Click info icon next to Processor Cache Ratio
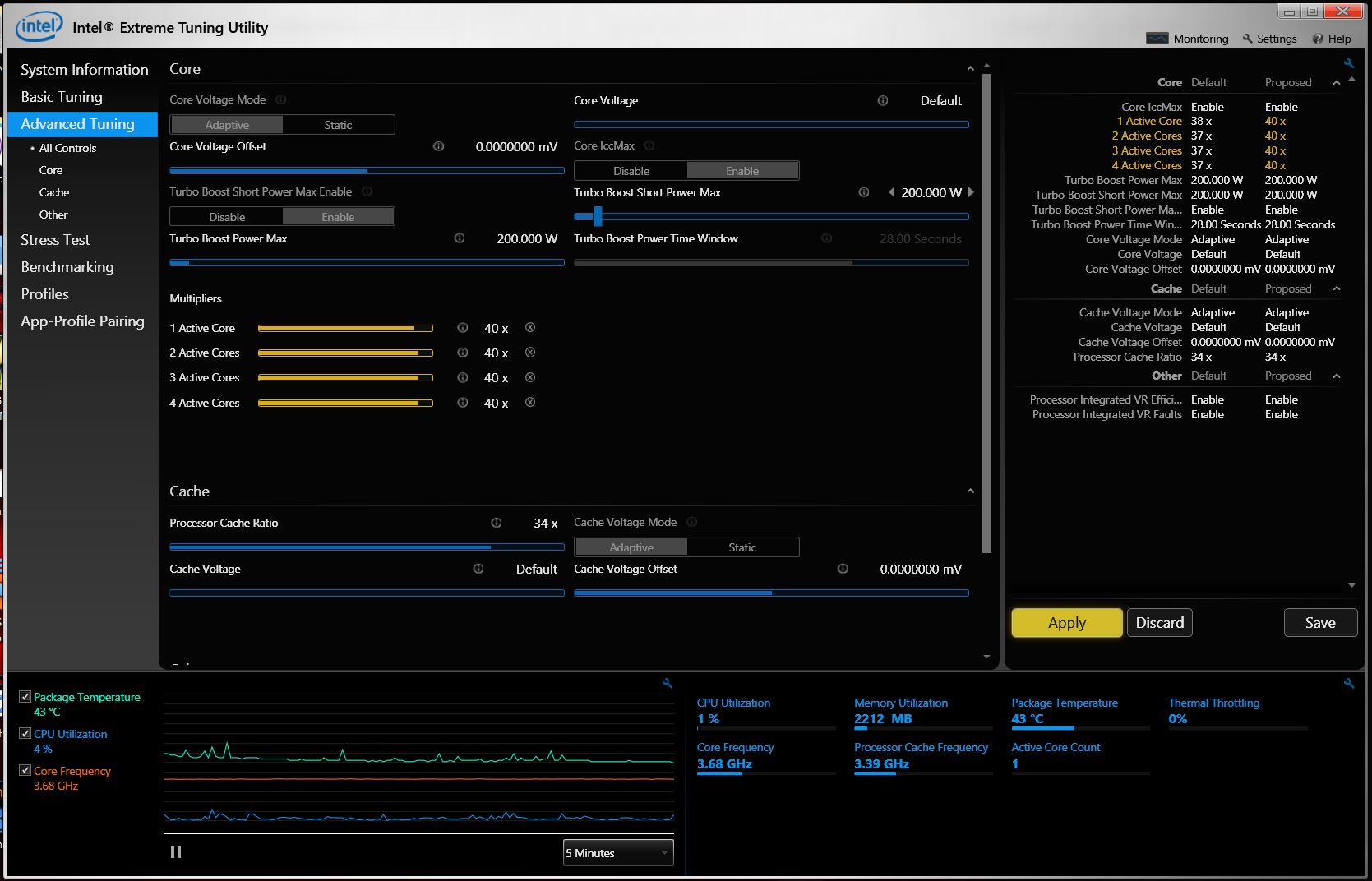1372x881 pixels. (496, 523)
